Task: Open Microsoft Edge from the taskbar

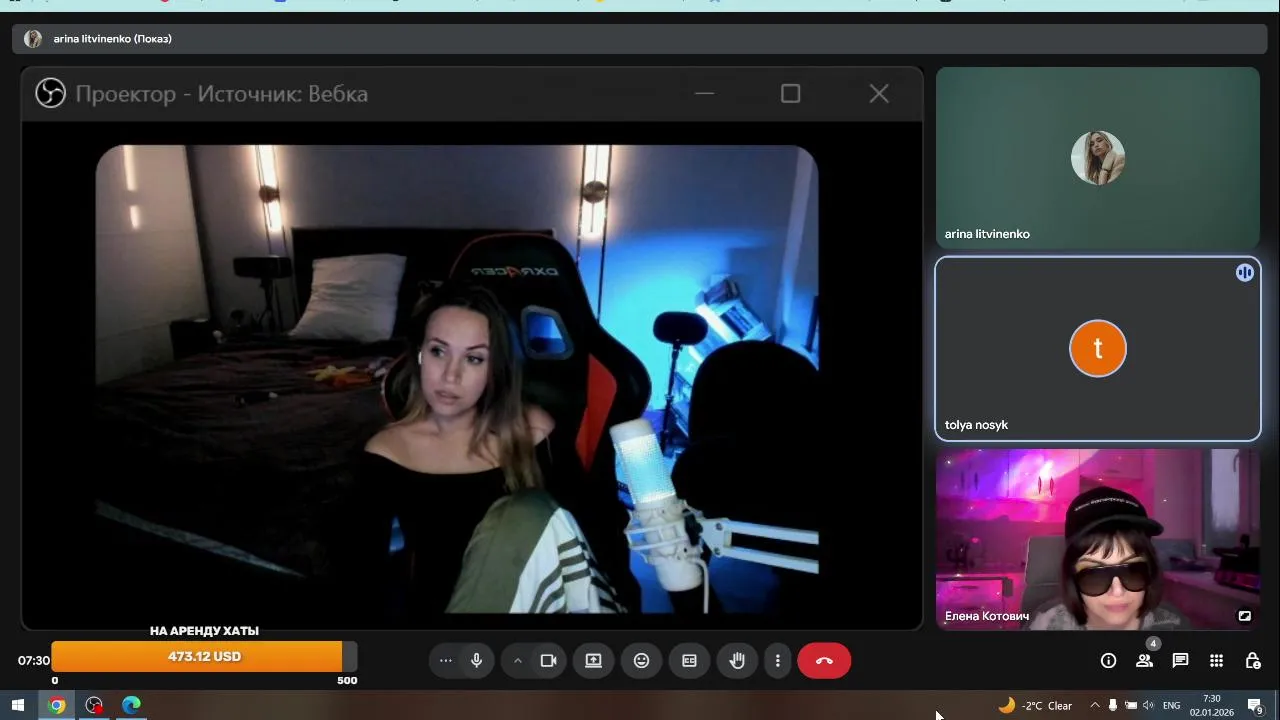Action: [132, 705]
